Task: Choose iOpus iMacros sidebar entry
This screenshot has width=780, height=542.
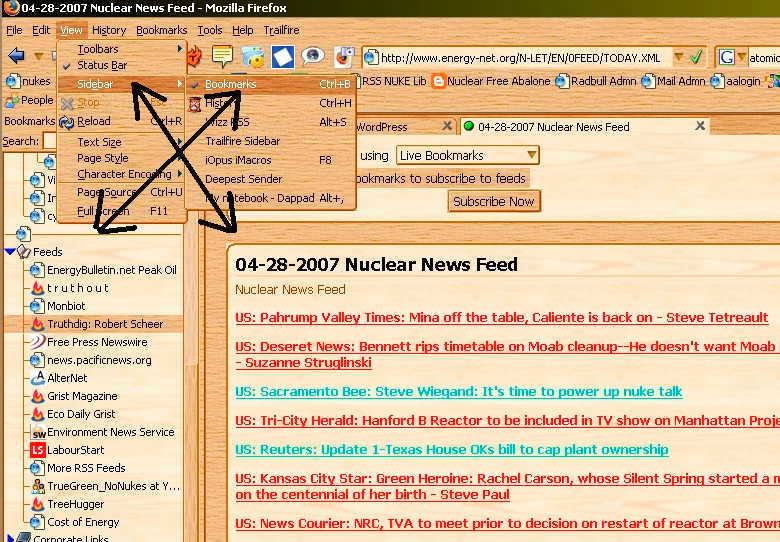Action: tap(271, 160)
